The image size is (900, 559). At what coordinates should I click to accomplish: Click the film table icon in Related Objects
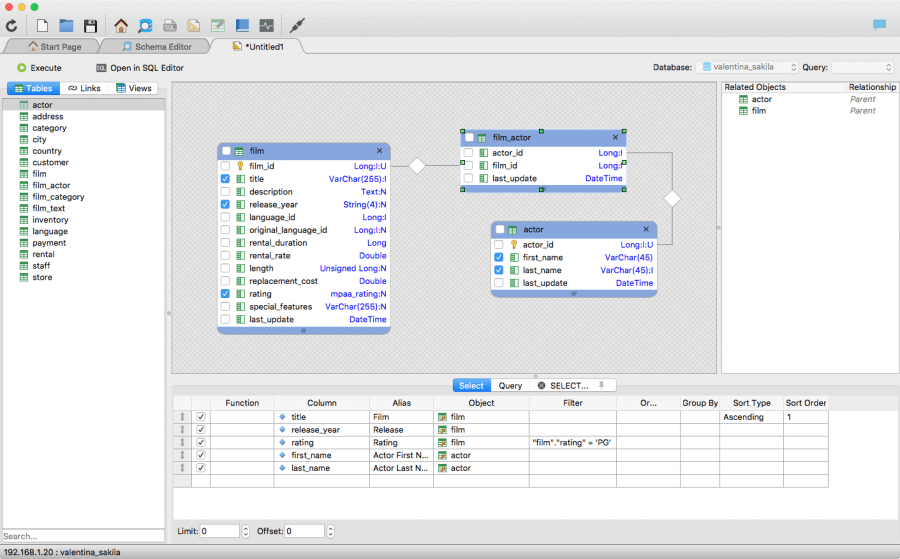coord(743,111)
